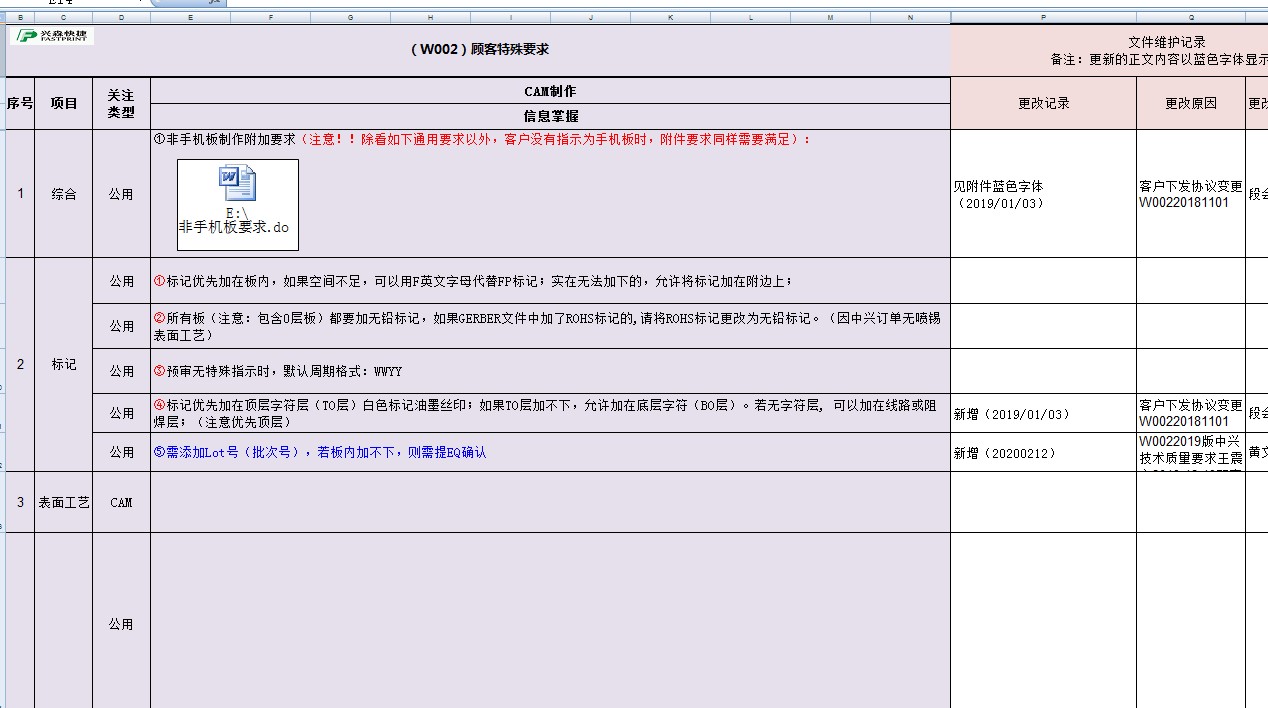Select the 标记 project cell
The width and height of the screenshot is (1268, 708).
point(64,364)
